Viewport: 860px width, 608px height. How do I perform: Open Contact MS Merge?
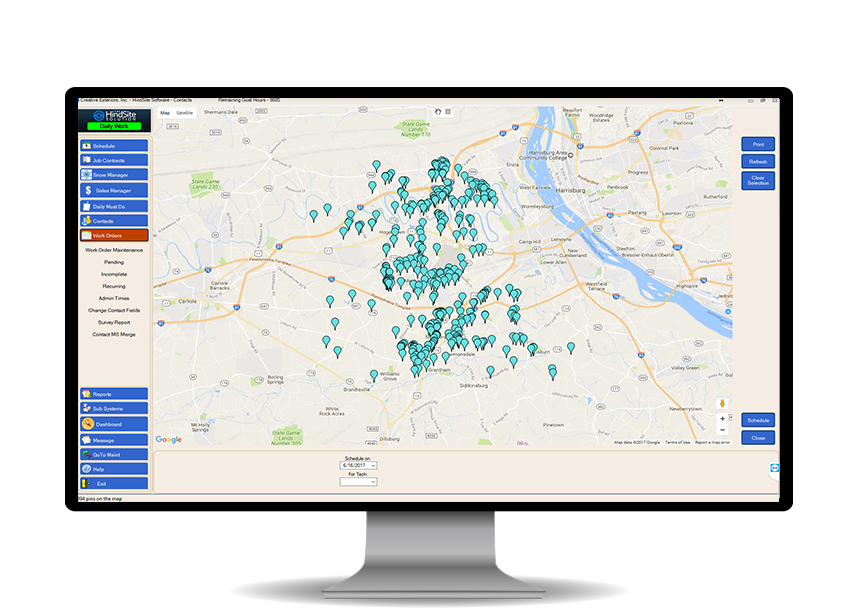coord(114,334)
